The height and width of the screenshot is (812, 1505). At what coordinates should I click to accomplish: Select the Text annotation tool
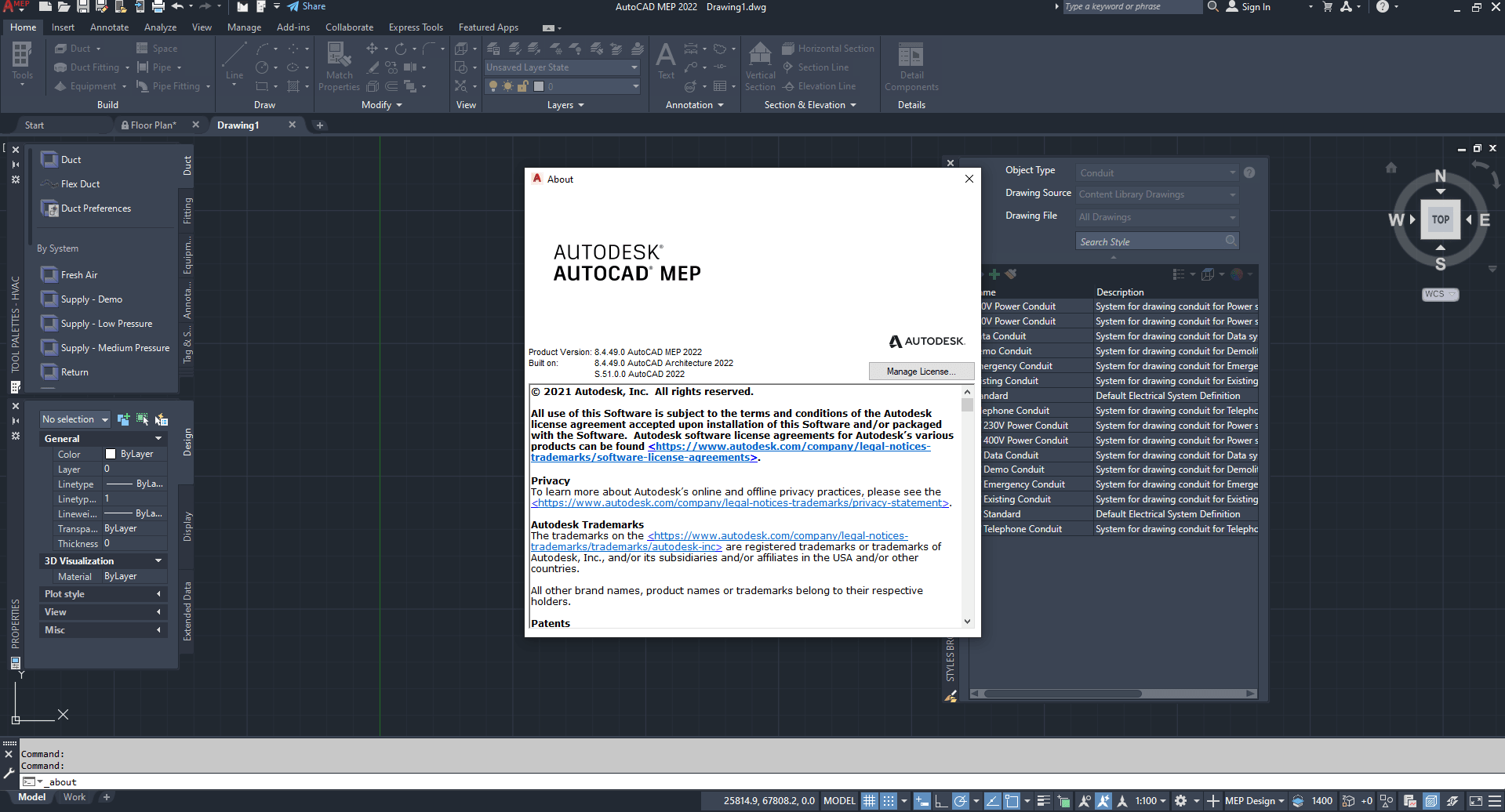coord(666,62)
